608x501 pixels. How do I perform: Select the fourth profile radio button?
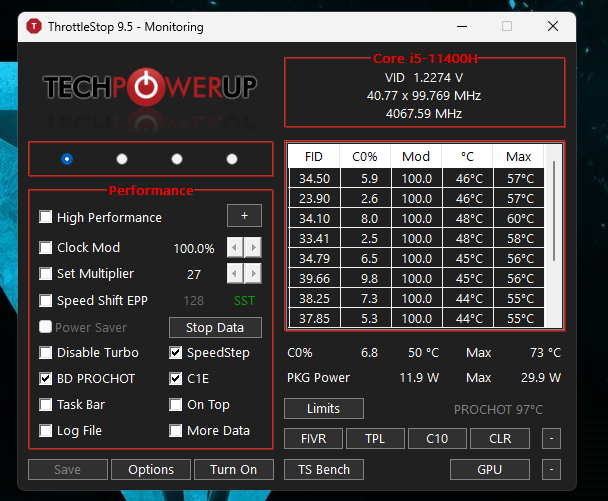coord(232,159)
